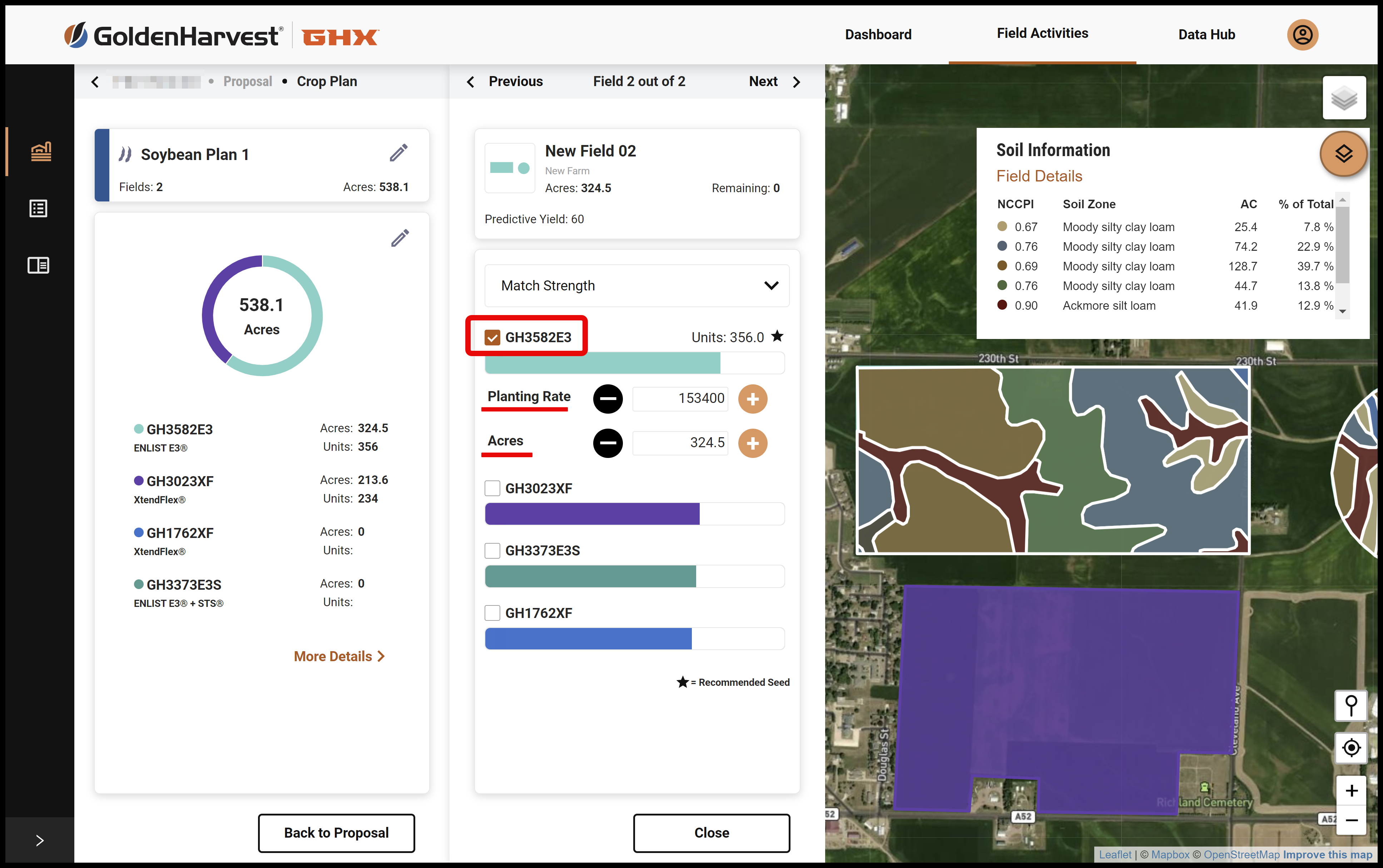Click the New Field 02 thumbnail

510,168
